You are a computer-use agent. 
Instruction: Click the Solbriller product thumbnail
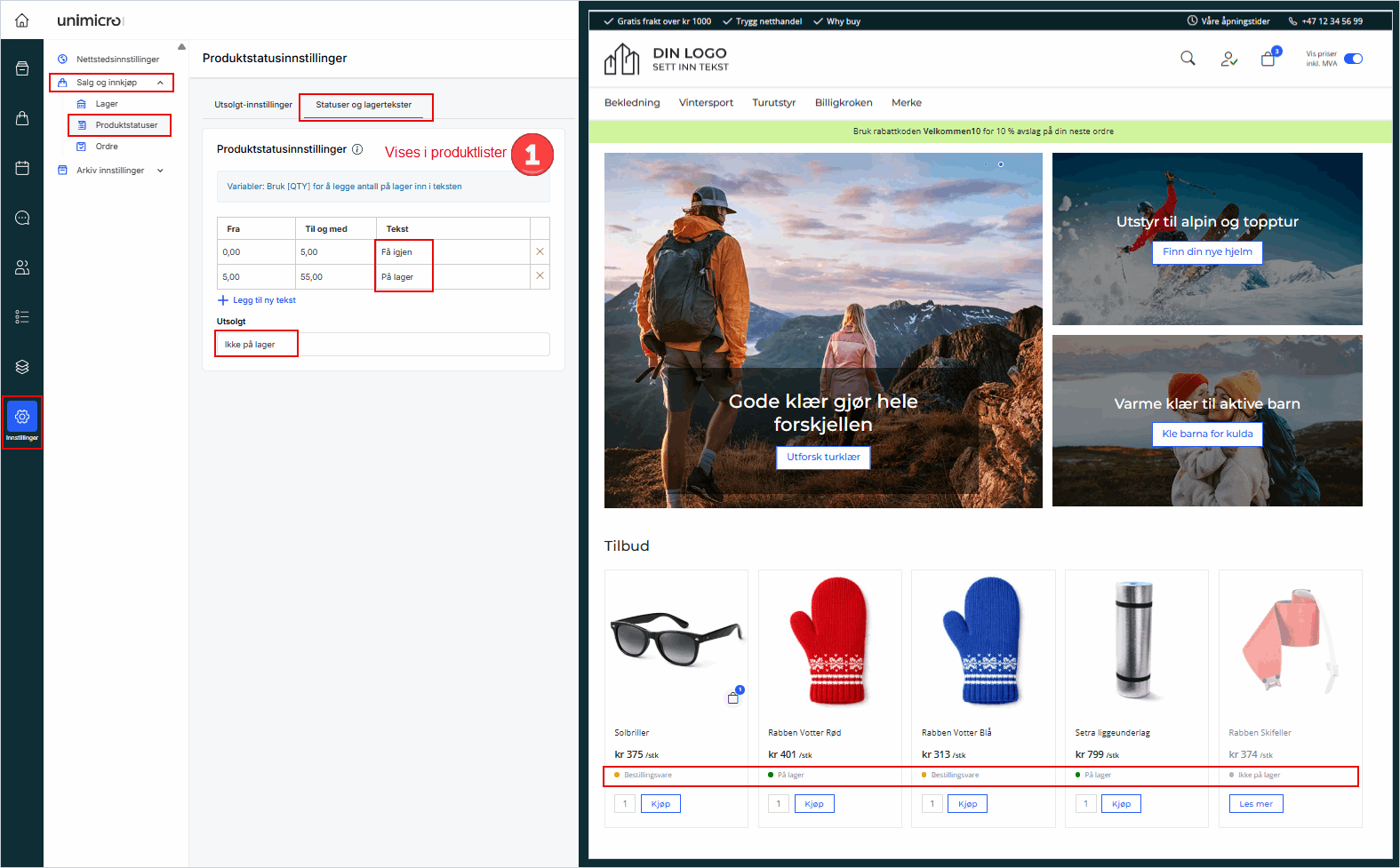tap(676, 638)
